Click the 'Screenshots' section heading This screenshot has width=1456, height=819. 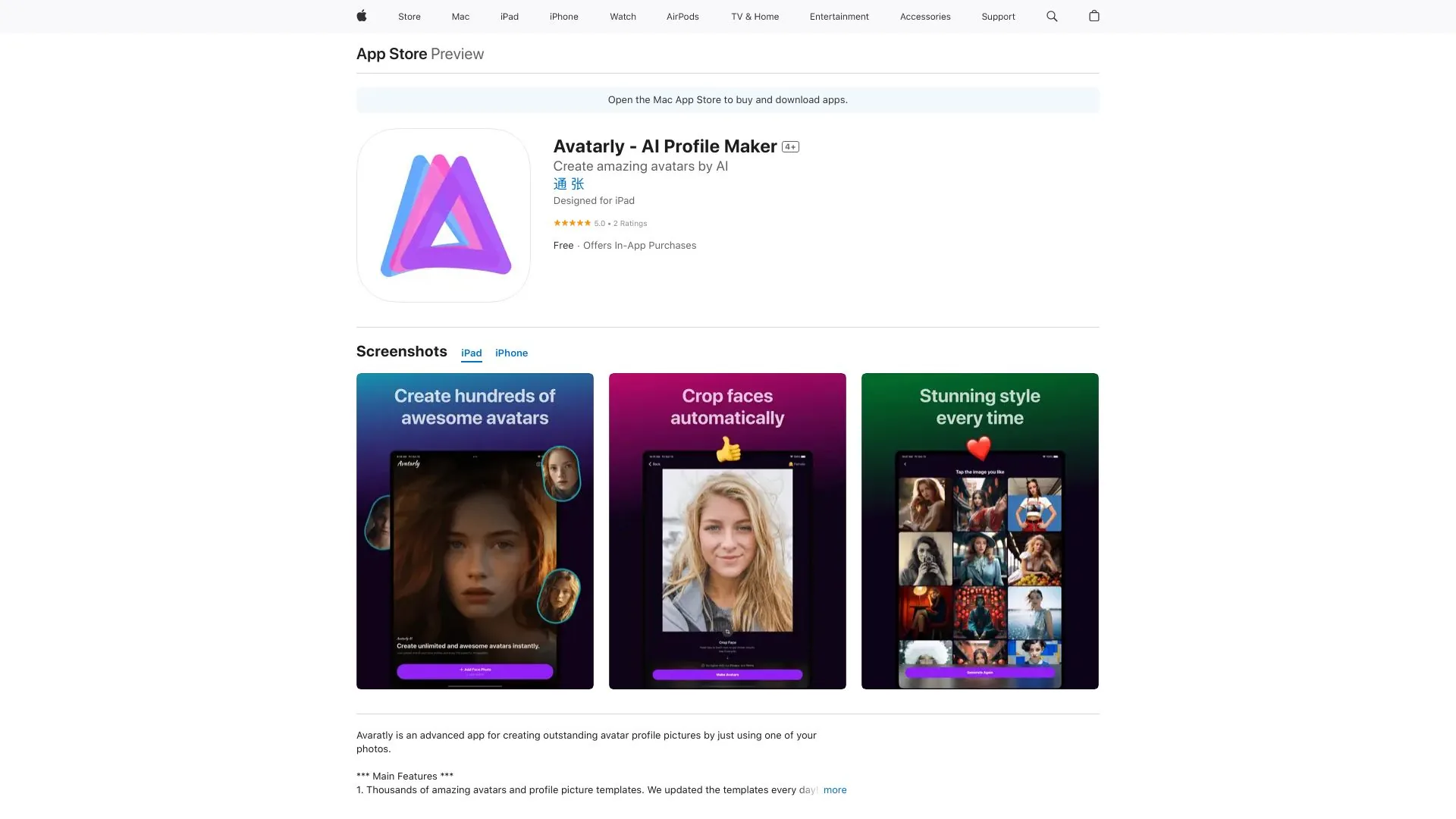(x=402, y=352)
